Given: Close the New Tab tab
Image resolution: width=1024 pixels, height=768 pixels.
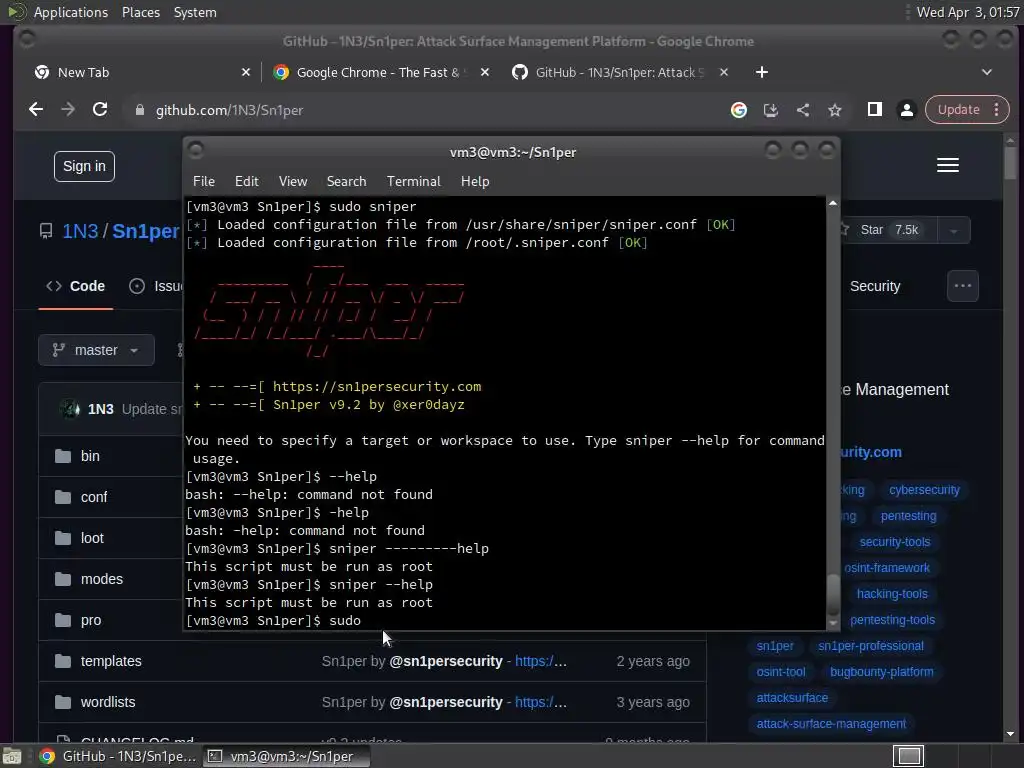Looking at the screenshot, I should click(246, 72).
